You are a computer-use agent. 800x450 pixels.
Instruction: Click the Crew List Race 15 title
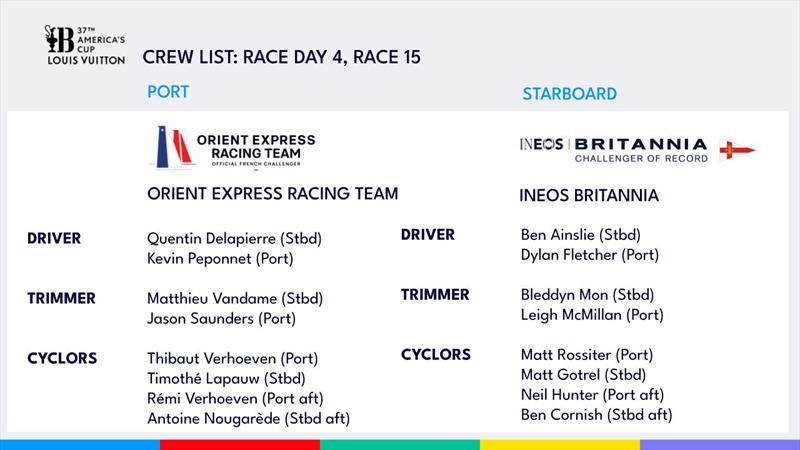pos(282,57)
